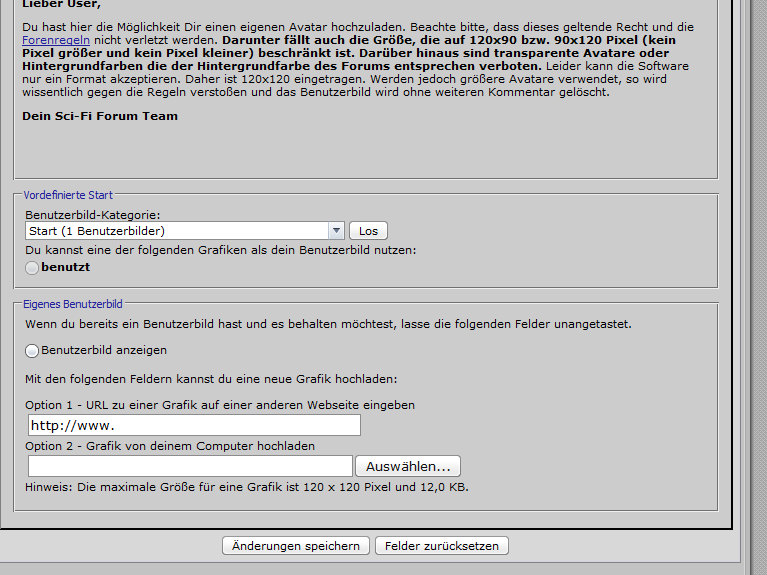Click the 'Option 2 - Grafik' label text
Screen dimensions: 767x575
pos(170,446)
